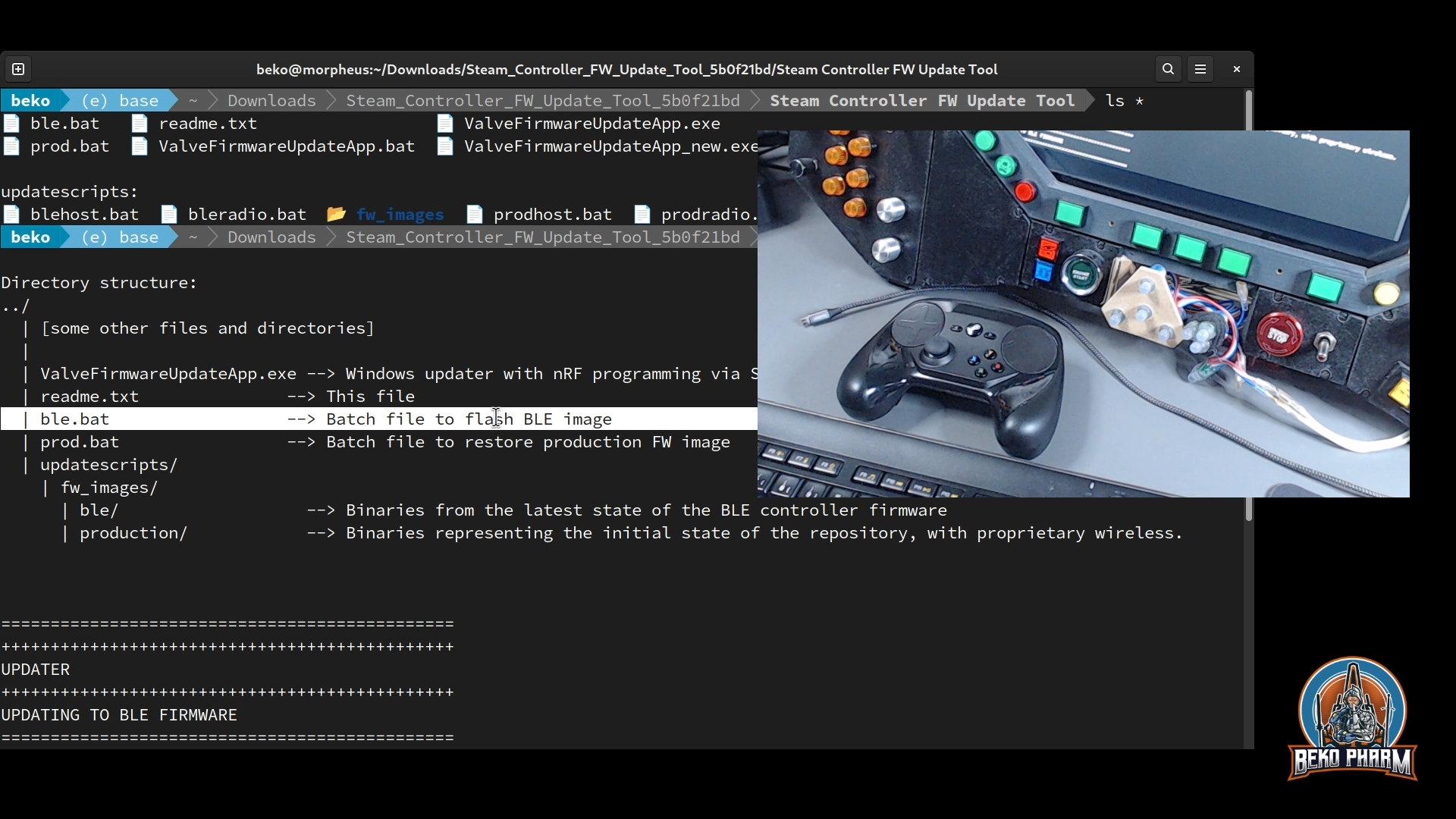Click the new tab icon in titlebar

[x=18, y=69]
